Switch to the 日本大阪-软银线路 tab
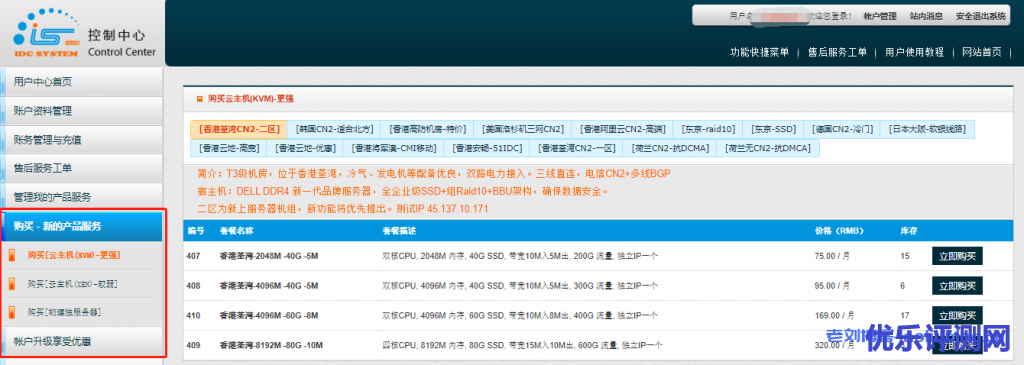The height and width of the screenshot is (365, 1024). pos(927,129)
